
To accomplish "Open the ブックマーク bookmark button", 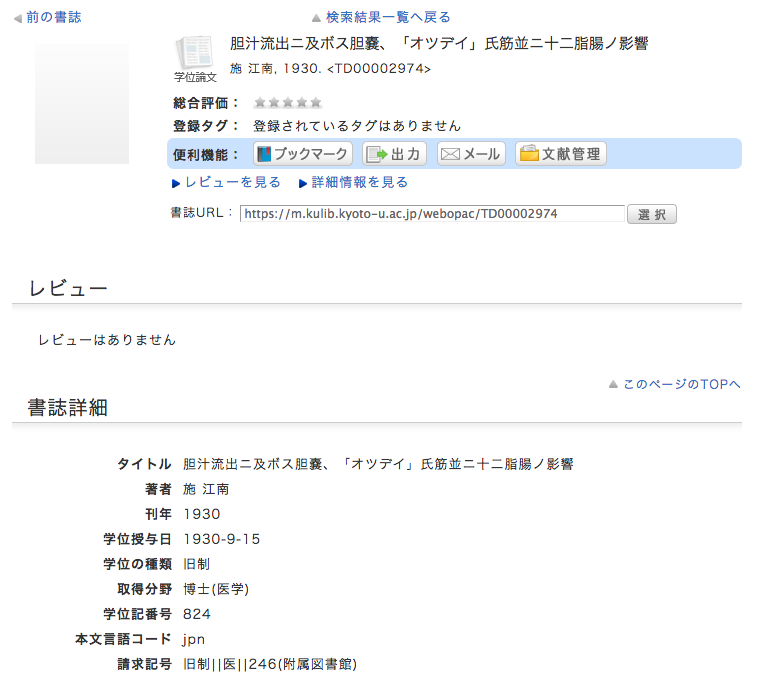I will (302, 154).
